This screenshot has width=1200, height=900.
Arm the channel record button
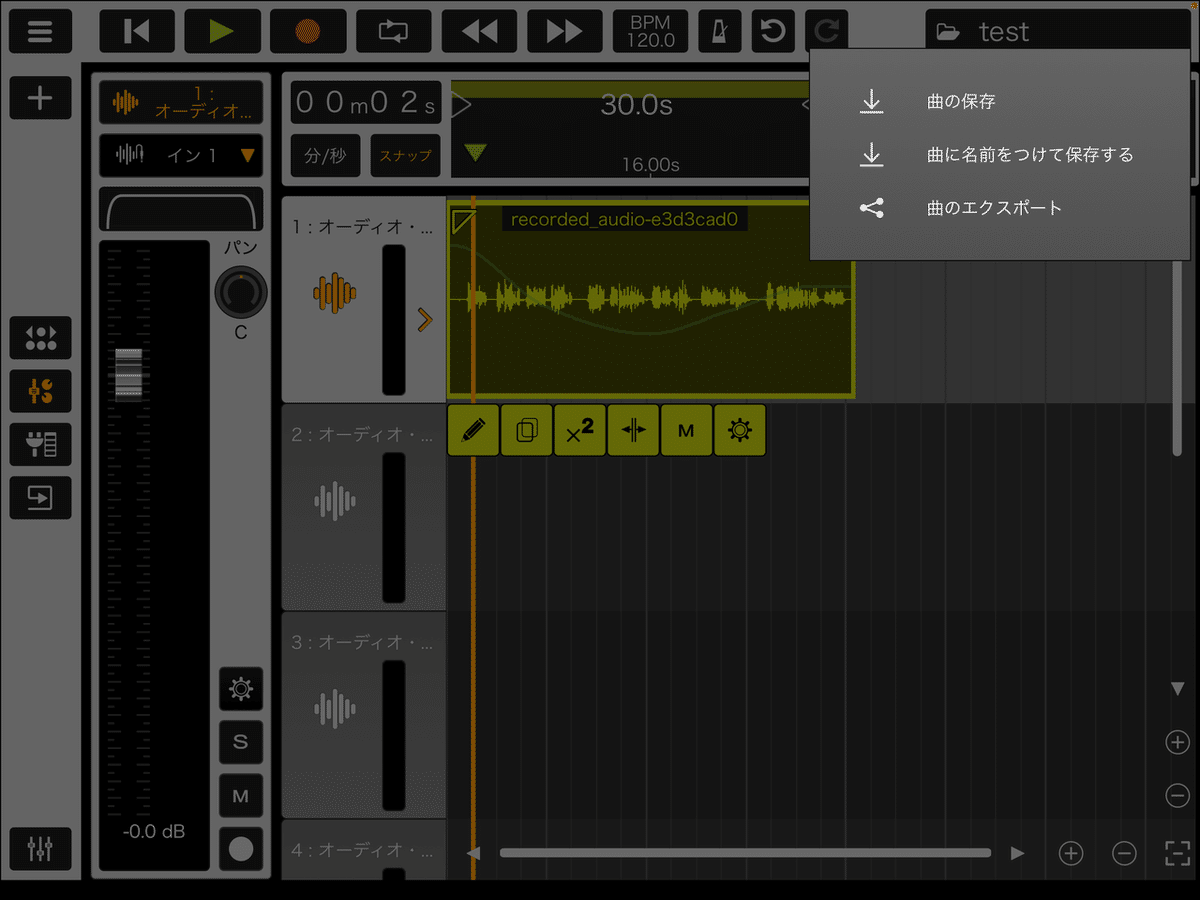tap(241, 848)
